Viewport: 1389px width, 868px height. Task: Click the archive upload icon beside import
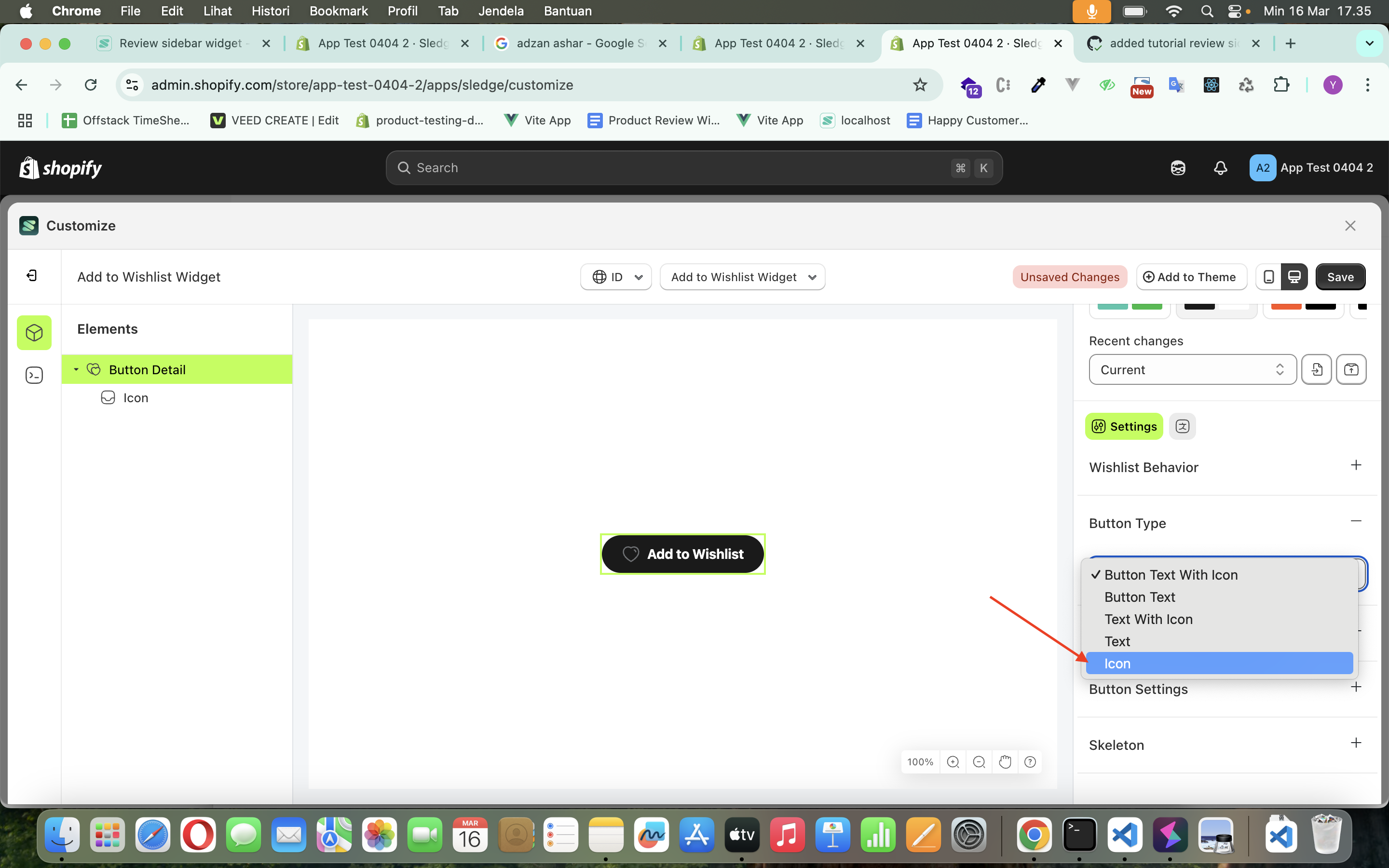point(1351,369)
